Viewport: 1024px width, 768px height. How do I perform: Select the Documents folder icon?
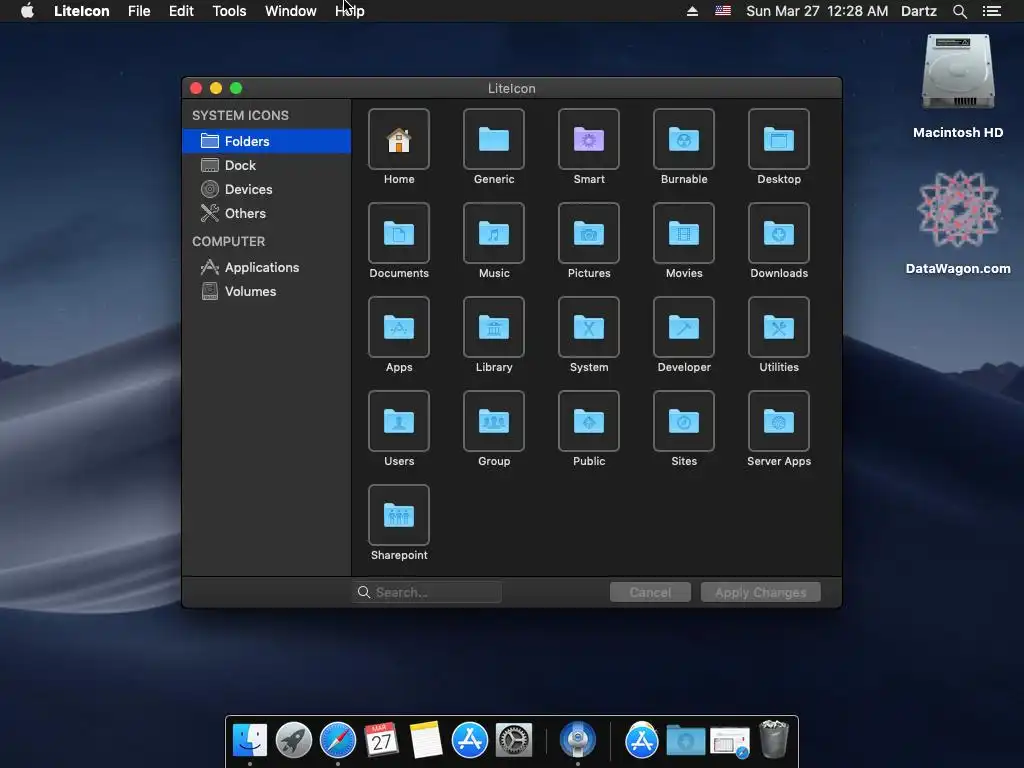(398, 233)
